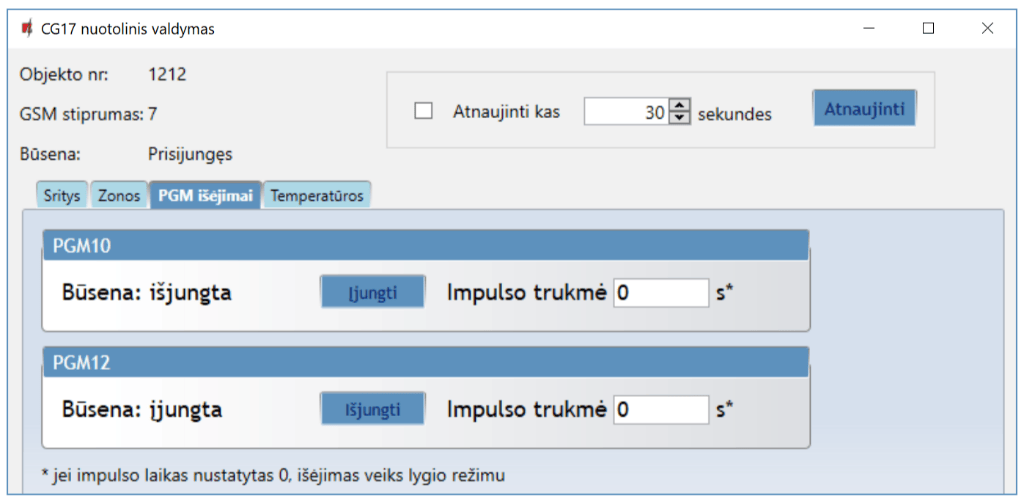Viewport: 1024px width, 502px height.
Task: Select the PGM išėjimai tab
Action: [x=205, y=195]
